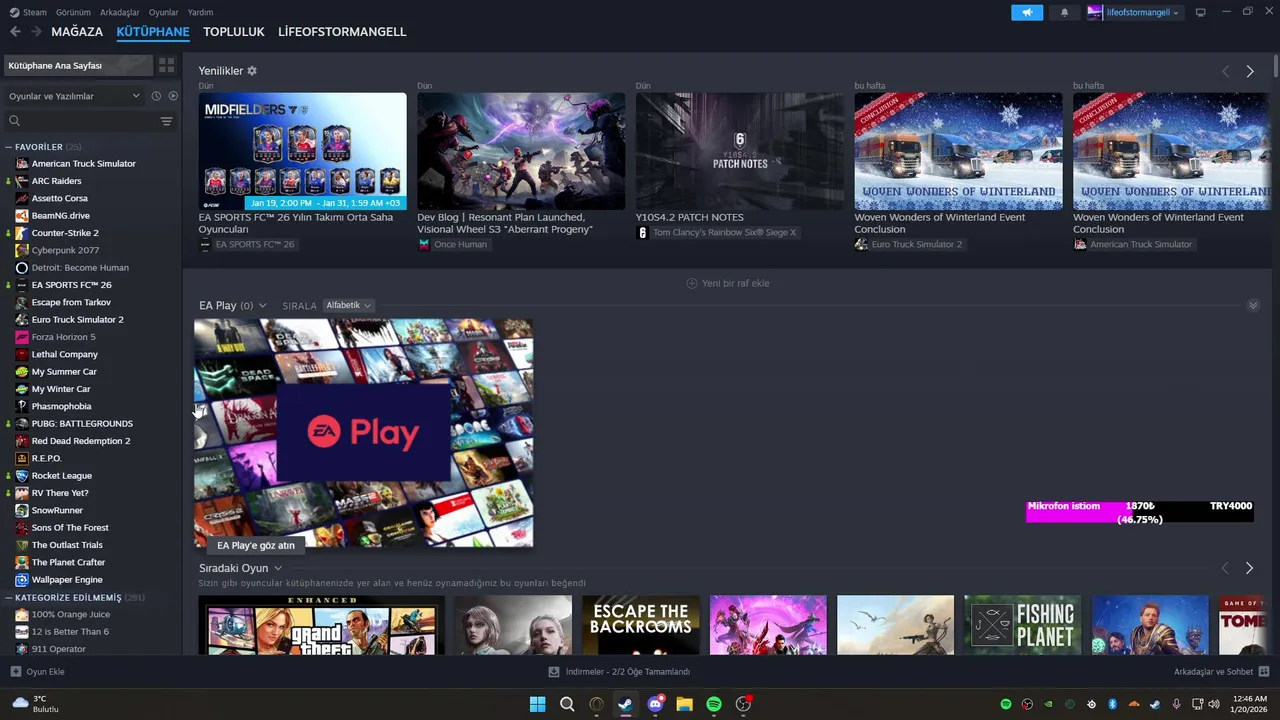Image resolution: width=1280 pixels, height=720 pixels.
Task: Expand the EA Play shelf dropdown
Action: click(x=262, y=305)
